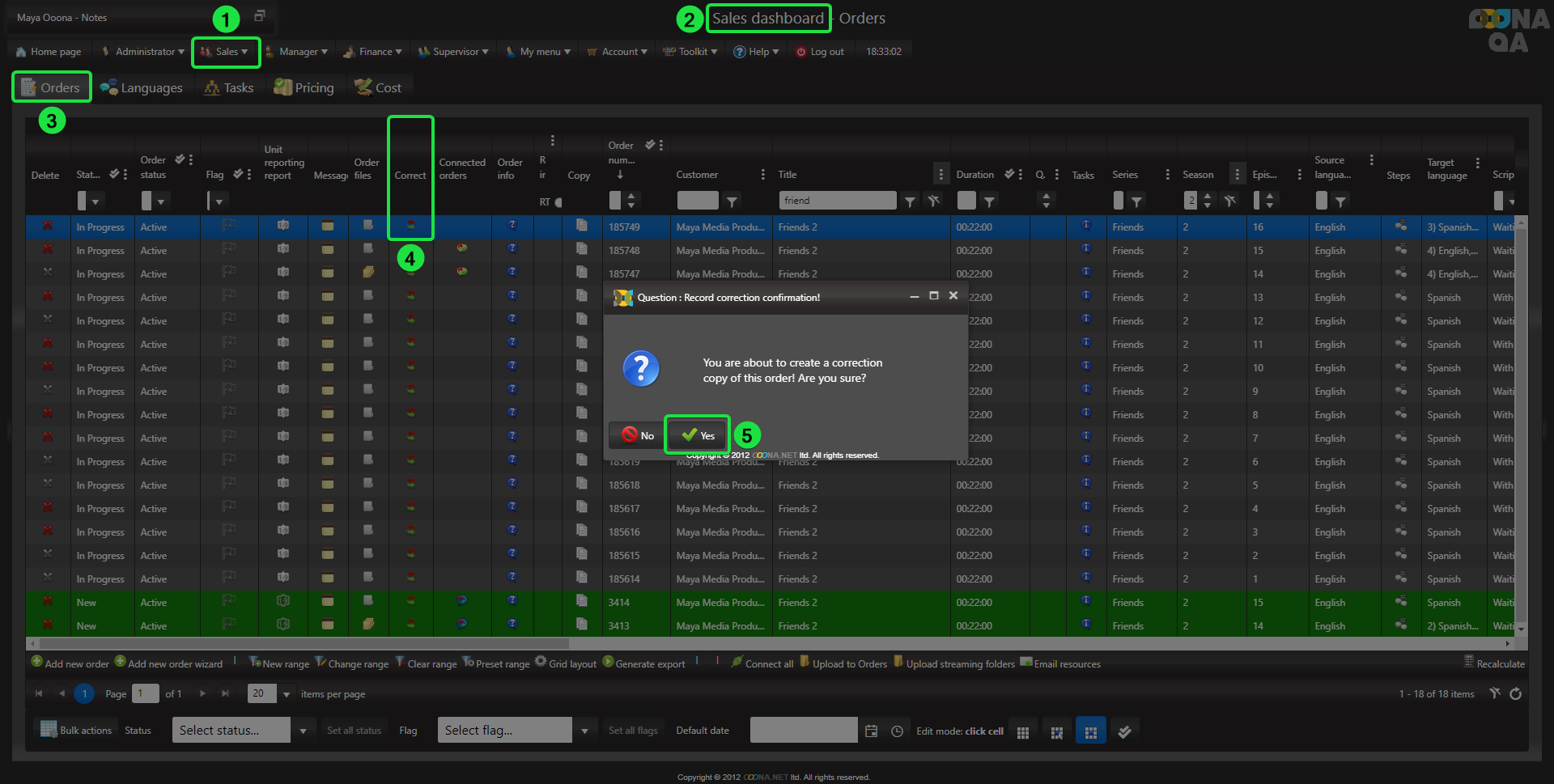Toggle the checkmark button beside the edit mode grids

[1124, 731]
